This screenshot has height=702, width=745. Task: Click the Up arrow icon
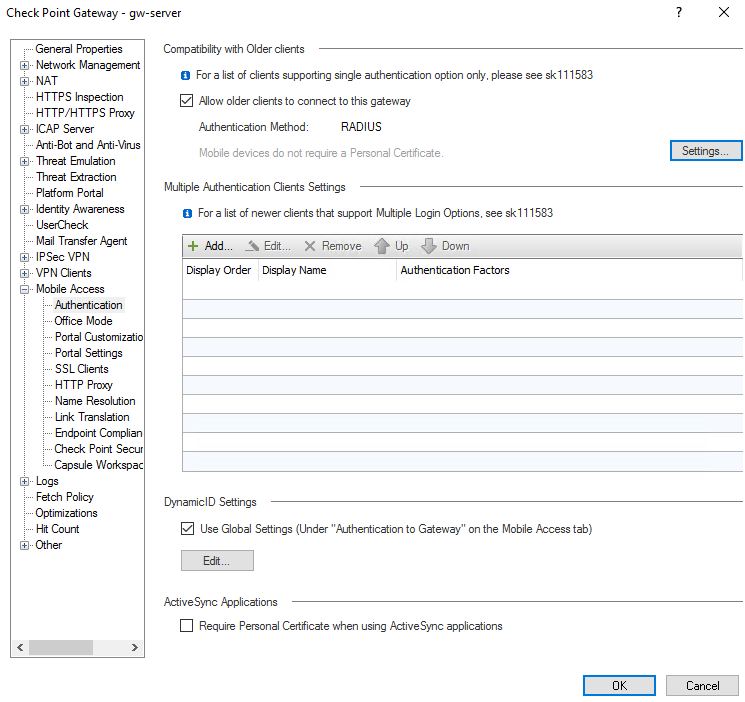click(382, 246)
